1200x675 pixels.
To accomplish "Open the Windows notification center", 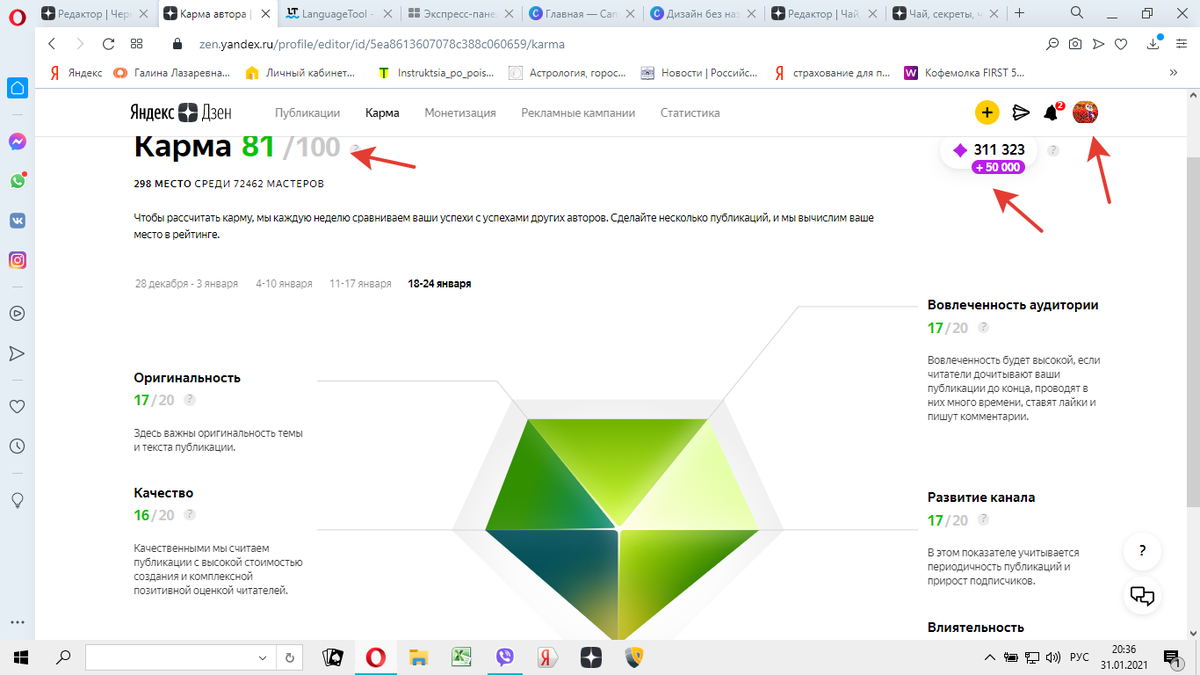I will pyautogui.click(x=1171, y=657).
